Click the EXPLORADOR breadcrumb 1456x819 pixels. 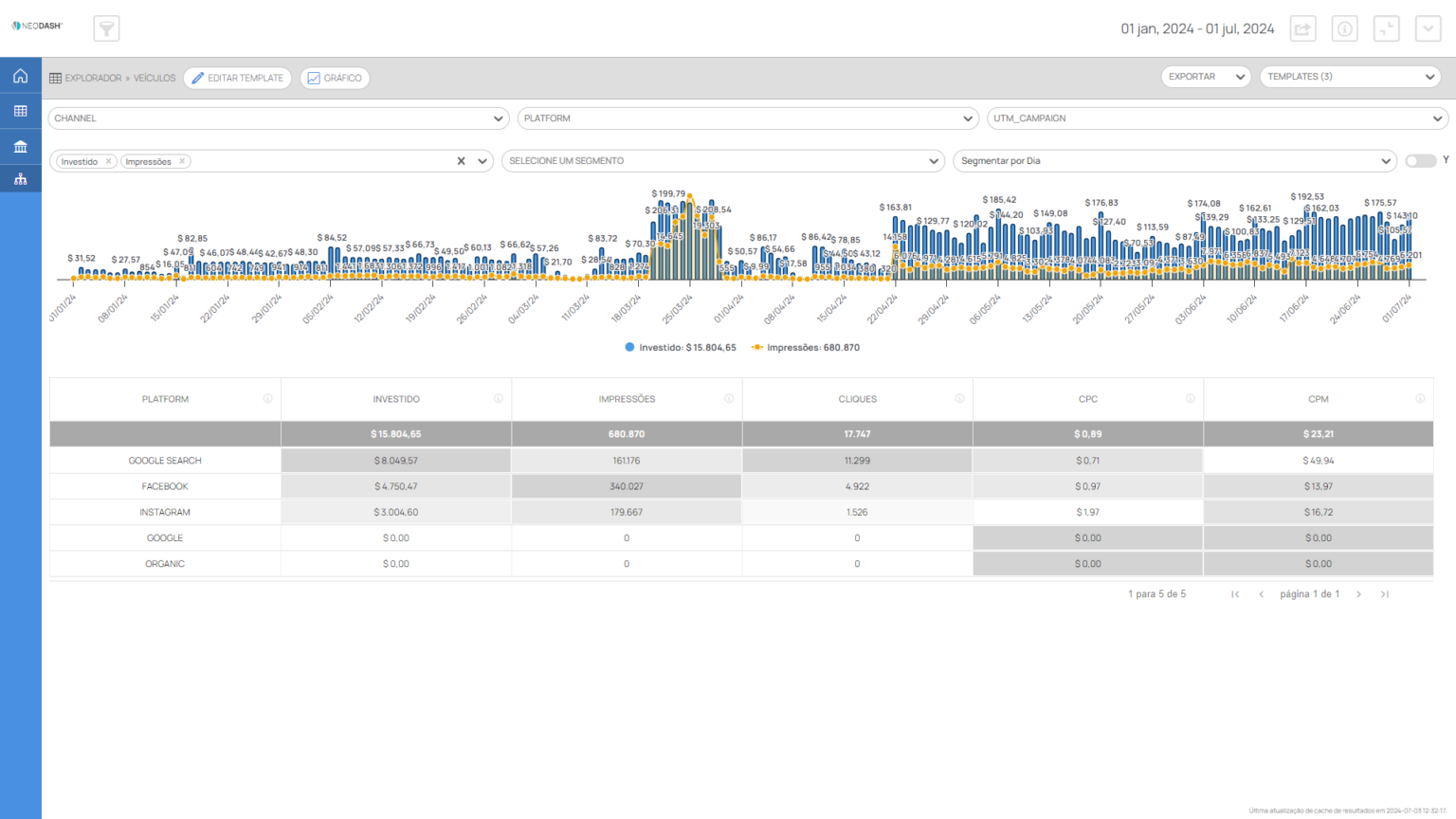92,78
